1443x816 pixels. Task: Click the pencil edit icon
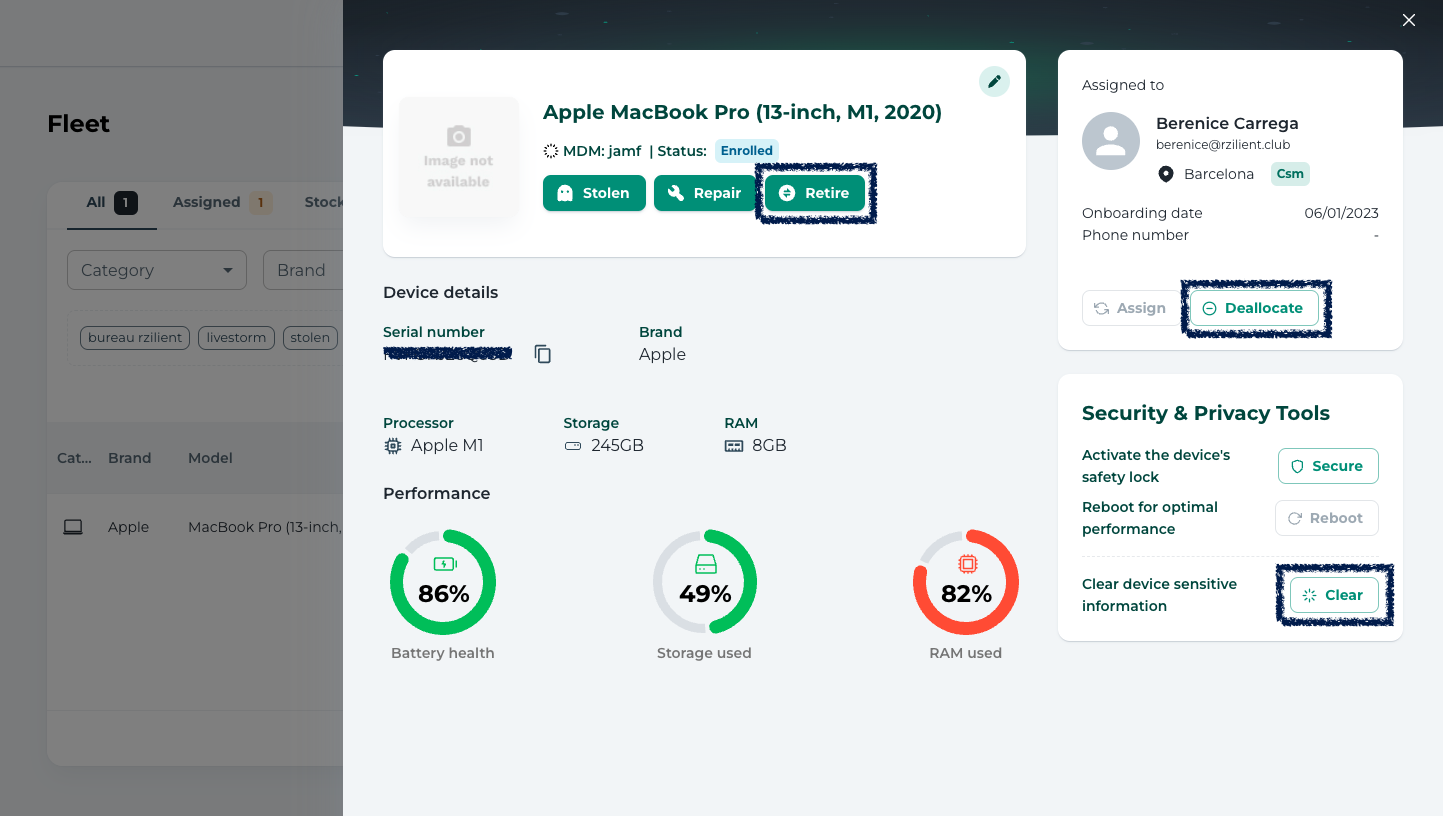pyautogui.click(x=994, y=82)
